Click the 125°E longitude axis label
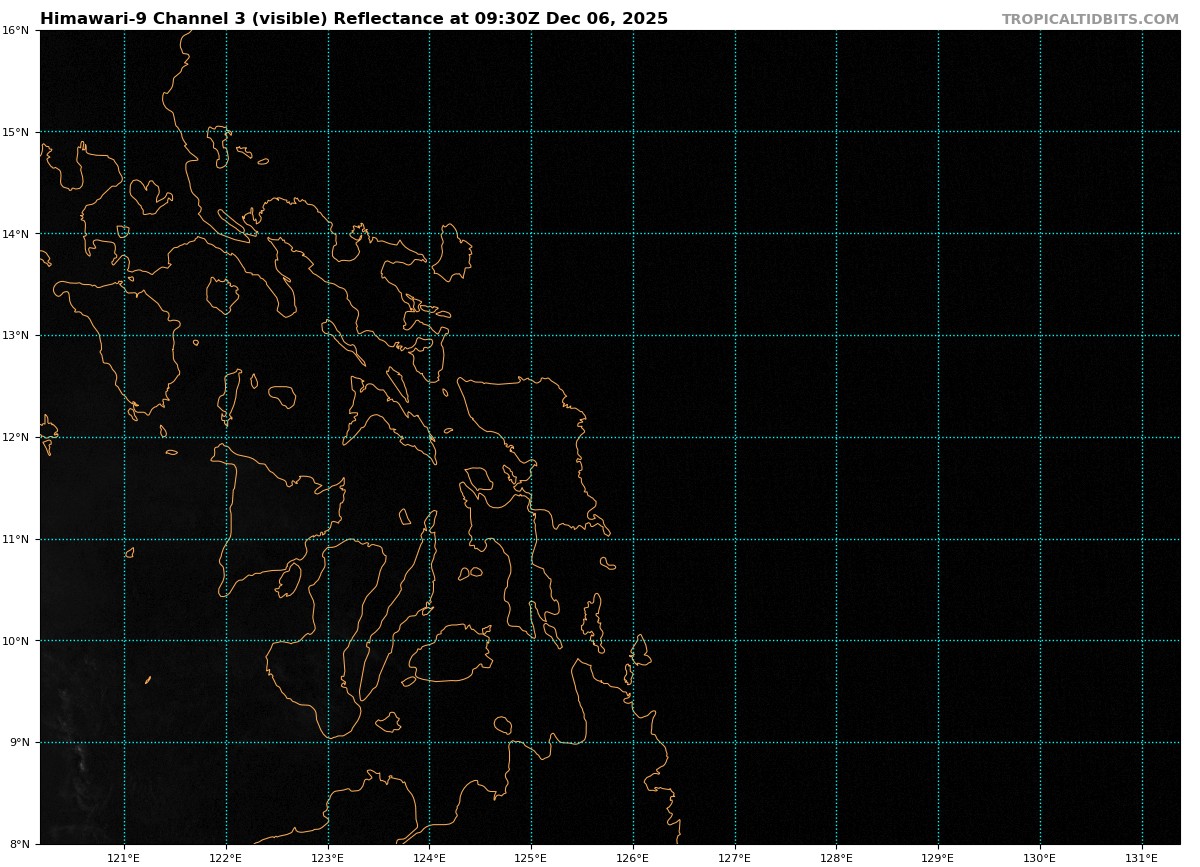The image size is (1200, 867). (531, 858)
